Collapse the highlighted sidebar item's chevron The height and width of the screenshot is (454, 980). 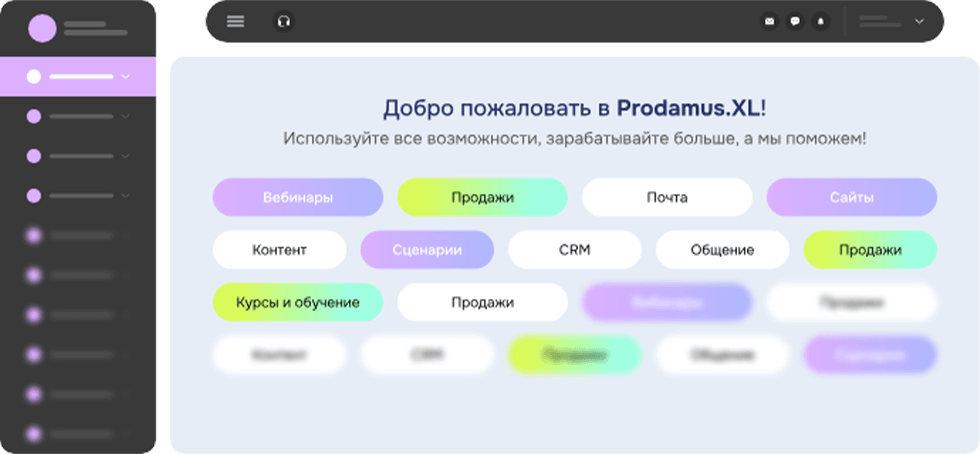coord(125,76)
